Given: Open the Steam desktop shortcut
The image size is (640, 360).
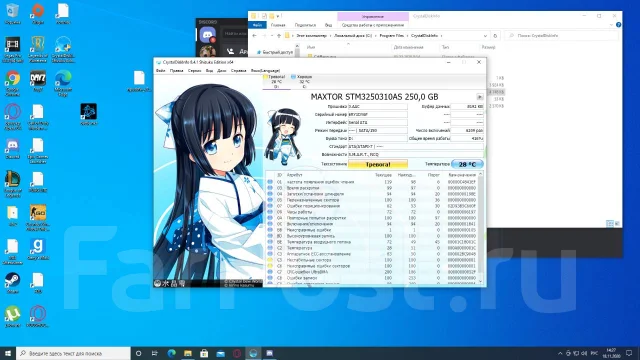Looking at the screenshot, I should tap(13, 282).
